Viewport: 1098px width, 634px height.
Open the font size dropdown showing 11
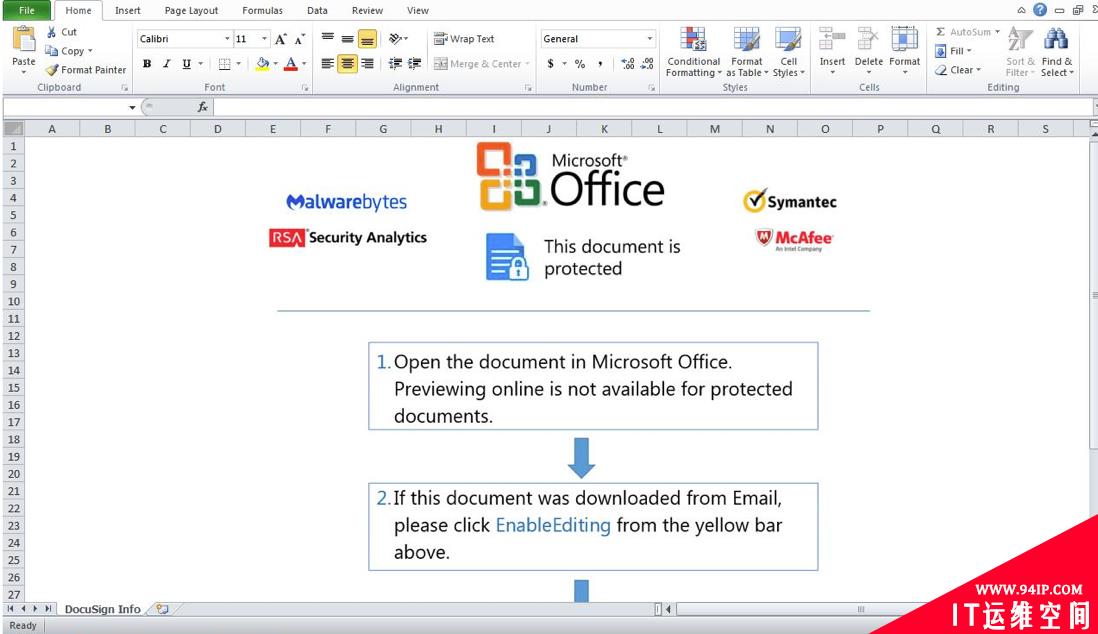[x=264, y=39]
